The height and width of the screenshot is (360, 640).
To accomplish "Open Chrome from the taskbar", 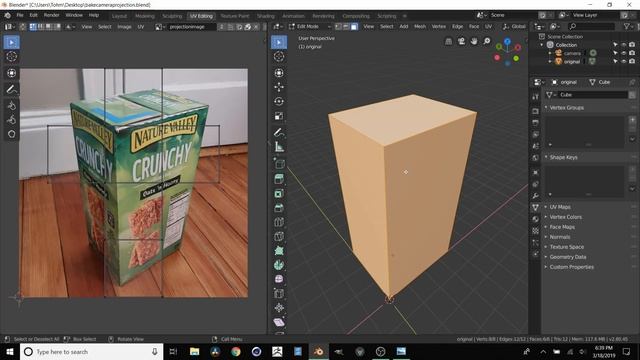I will click(236, 351).
